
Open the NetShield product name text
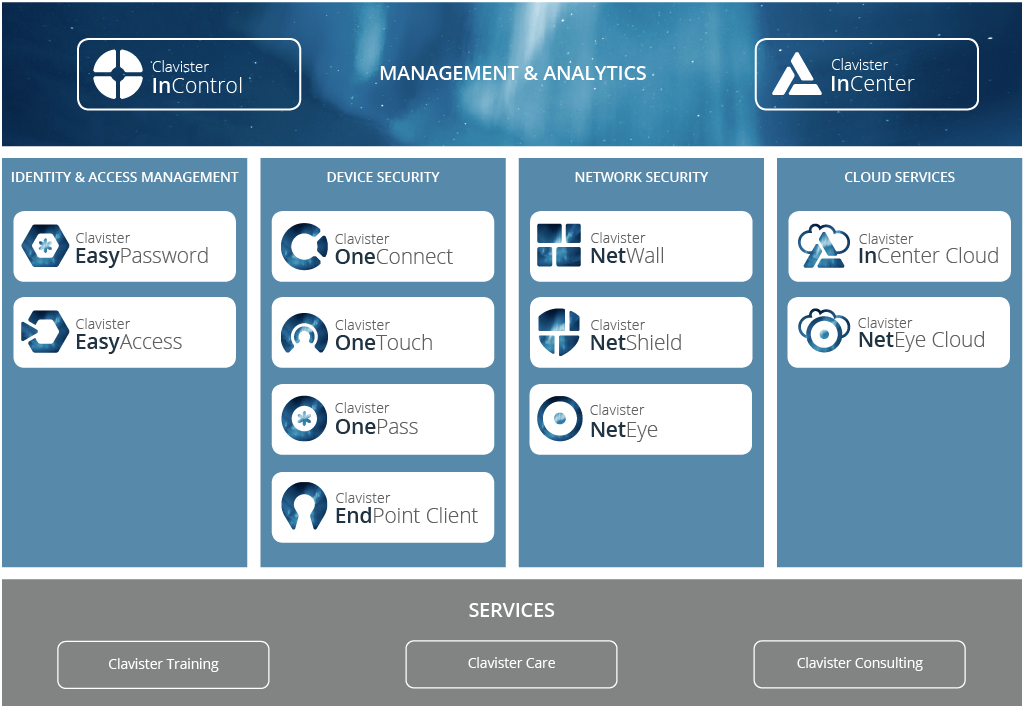pyautogui.click(x=636, y=343)
